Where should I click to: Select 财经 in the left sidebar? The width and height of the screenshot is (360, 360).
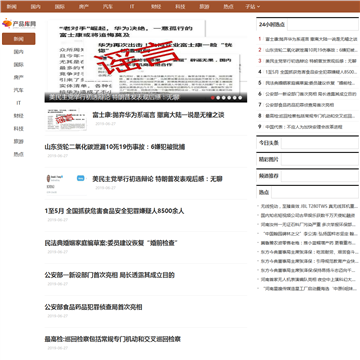click(19, 116)
